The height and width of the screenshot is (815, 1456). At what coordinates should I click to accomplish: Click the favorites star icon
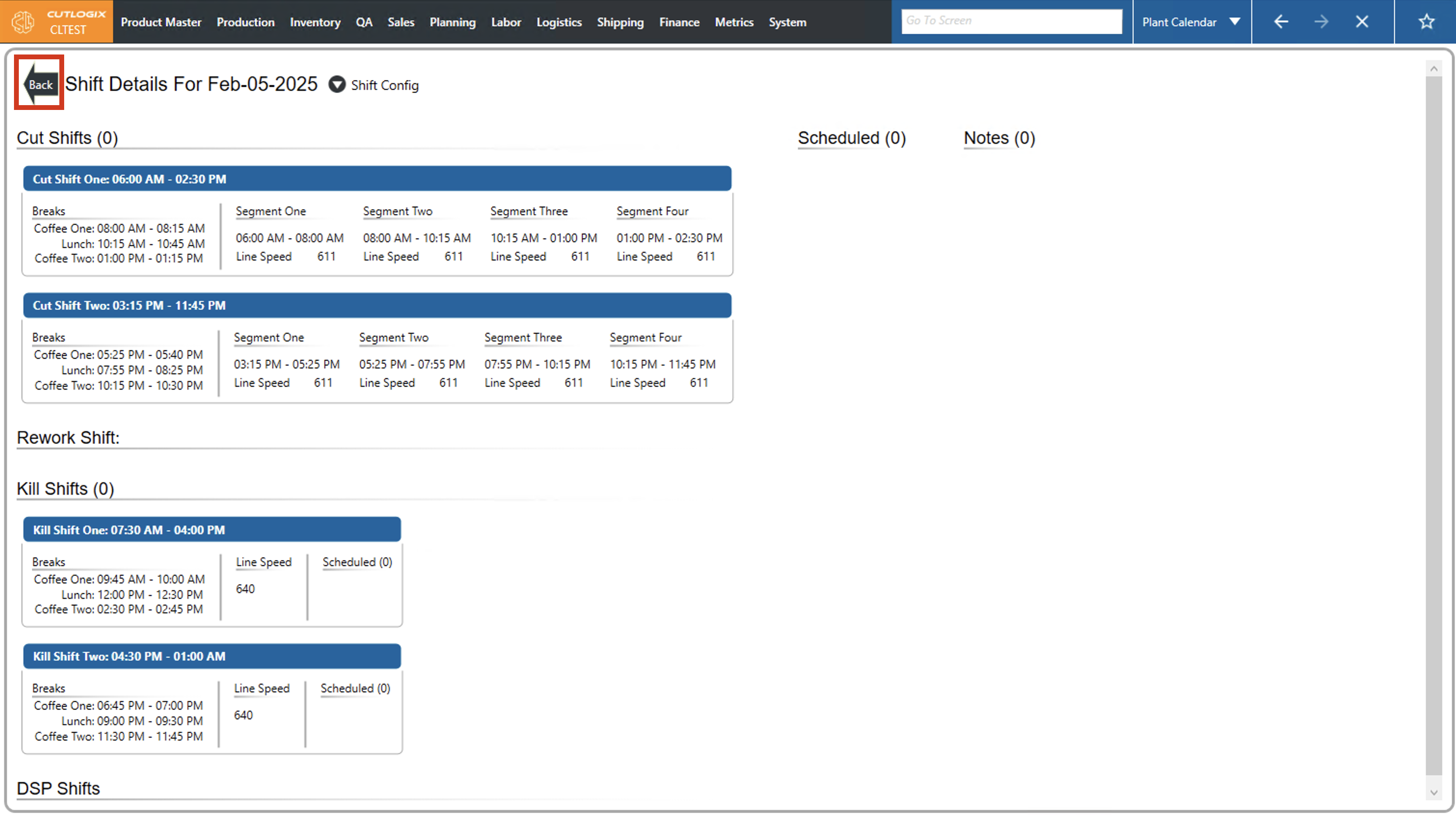1426,22
